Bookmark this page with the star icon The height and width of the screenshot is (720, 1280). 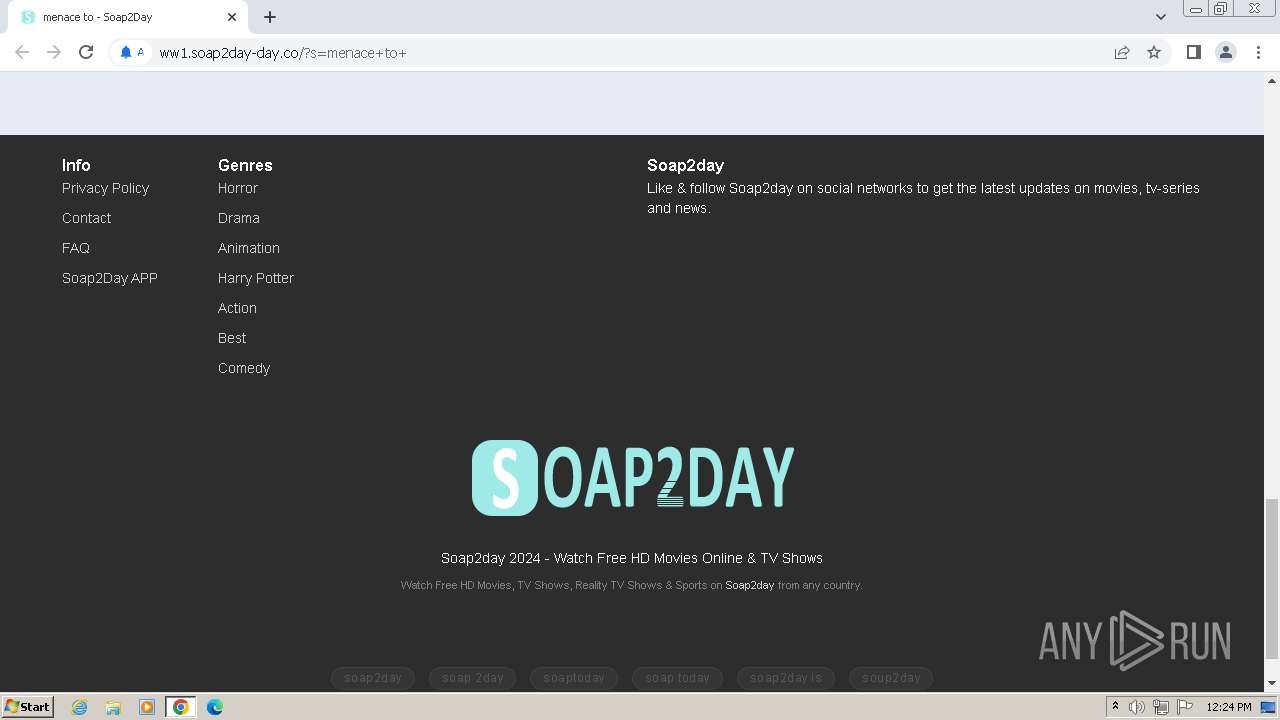1154,52
